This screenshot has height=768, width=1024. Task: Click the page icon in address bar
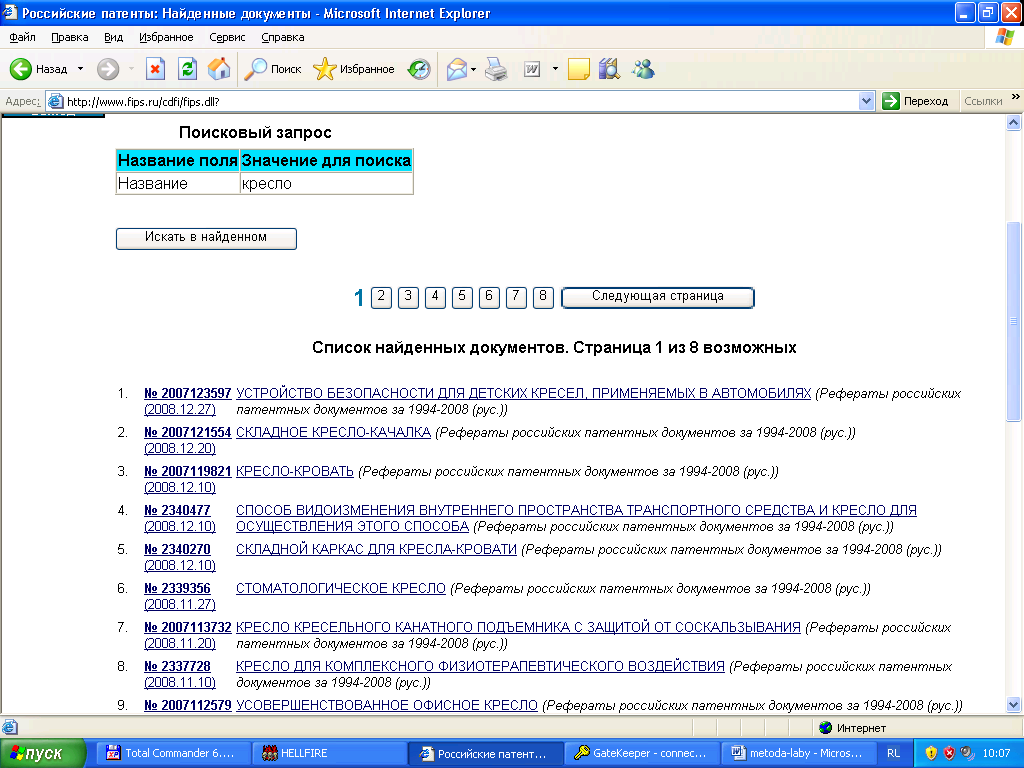pyautogui.click(x=56, y=101)
